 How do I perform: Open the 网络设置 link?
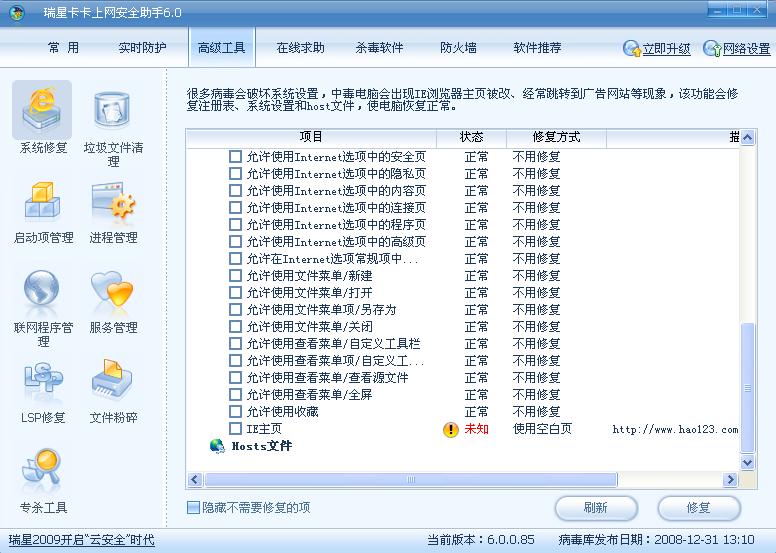746,49
